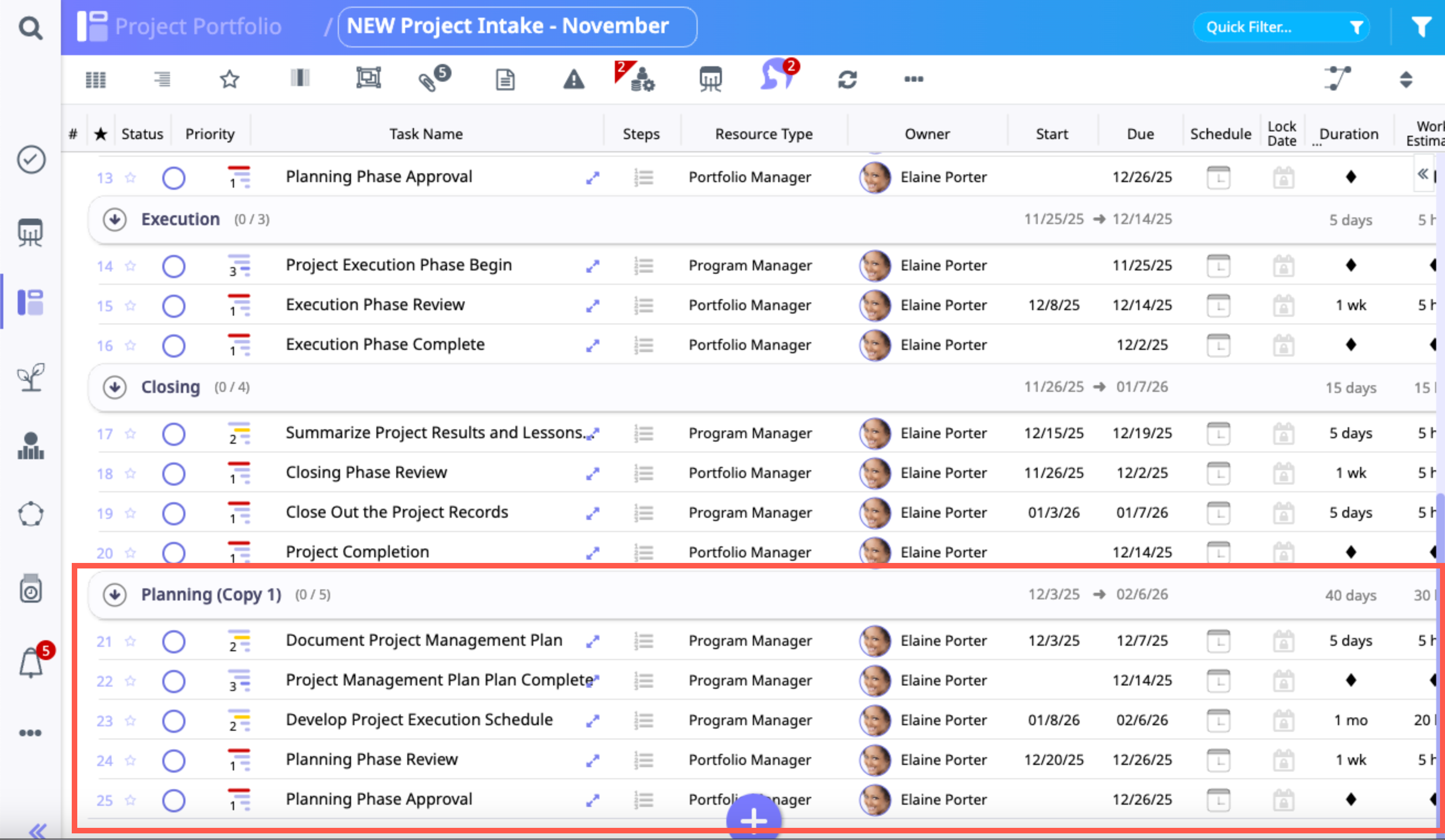The height and width of the screenshot is (840, 1445).
Task: Open steps list for Planning Phase Review
Action: click(x=644, y=761)
